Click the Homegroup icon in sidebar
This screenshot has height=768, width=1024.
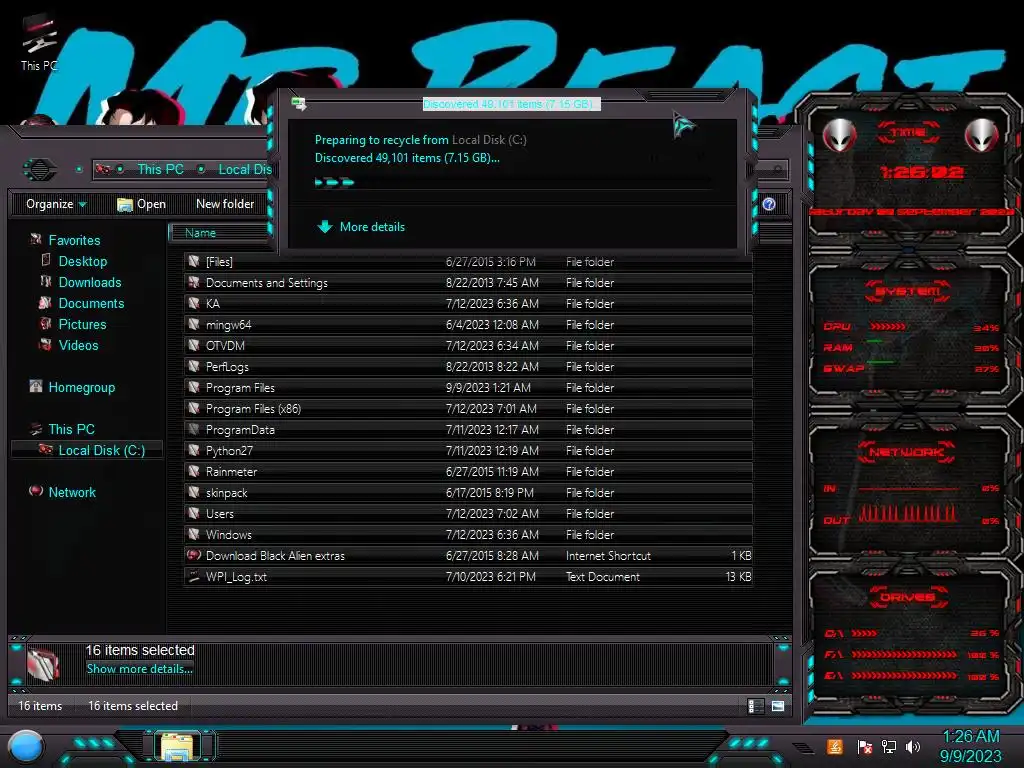[36, 387]
